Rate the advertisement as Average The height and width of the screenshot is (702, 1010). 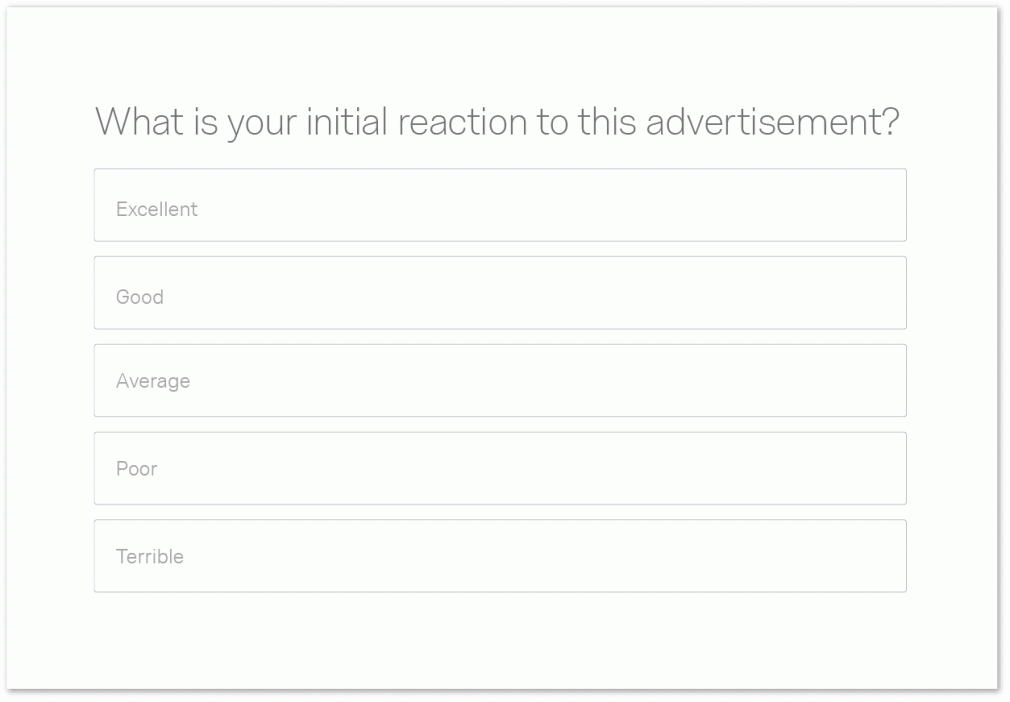pos(500,381)
